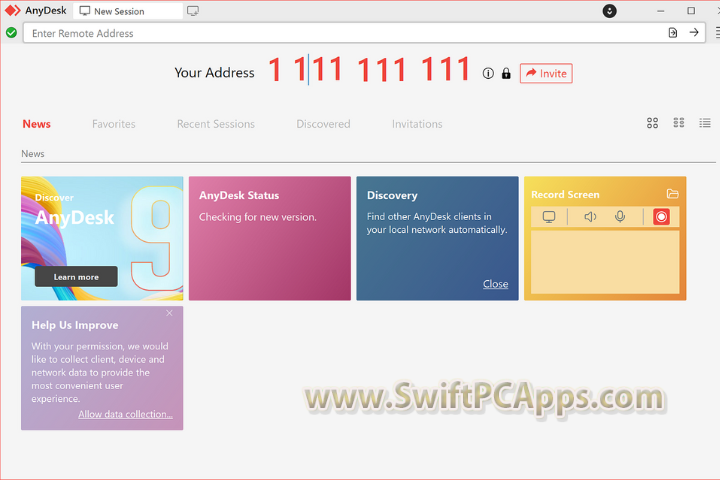The width and height of the screenshot is (720, 480).
Task: Toggle speaker audio recording
Action: click(590, 216)
